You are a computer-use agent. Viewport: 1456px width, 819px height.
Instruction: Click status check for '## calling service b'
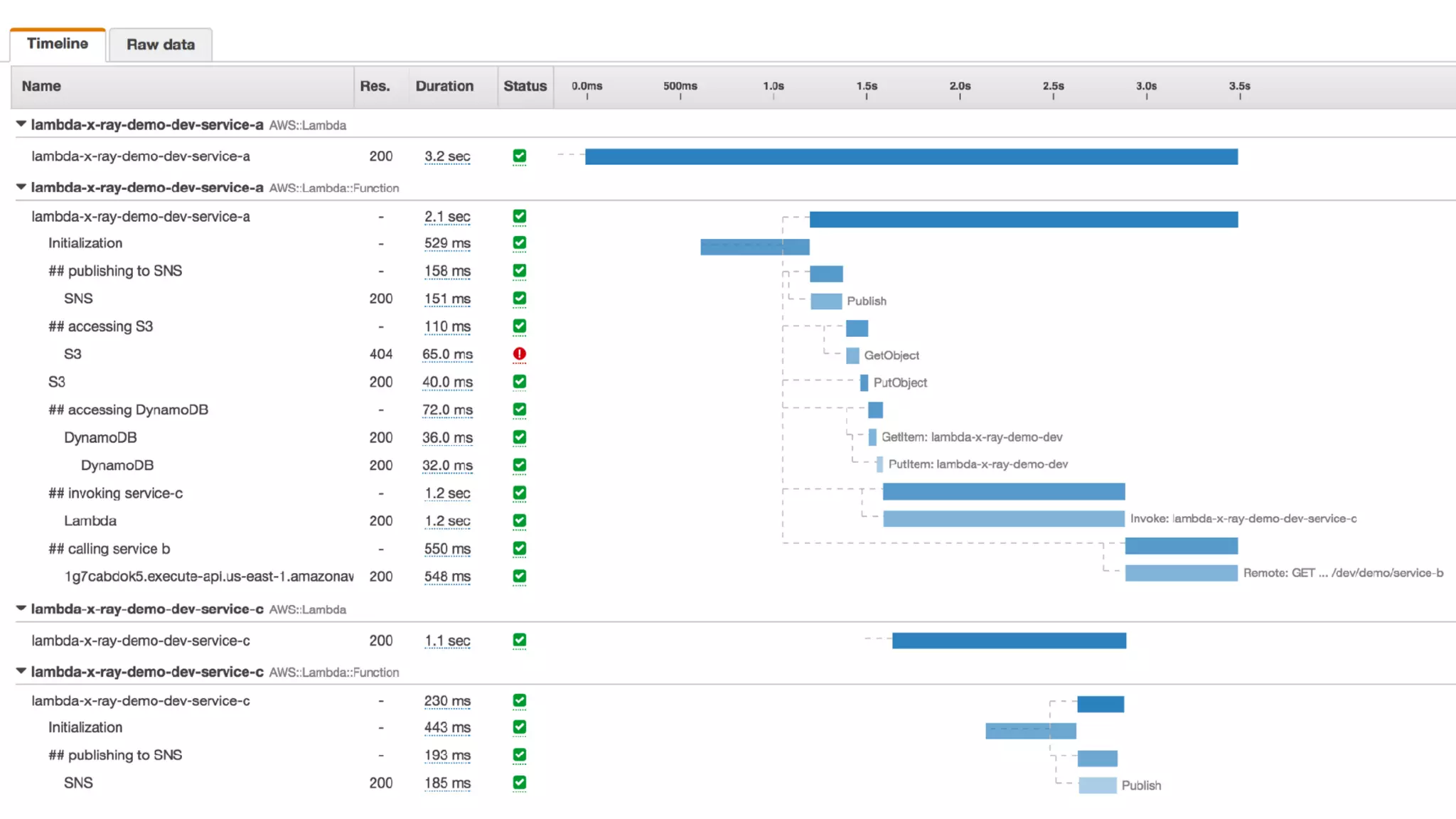tap(520, 548)
